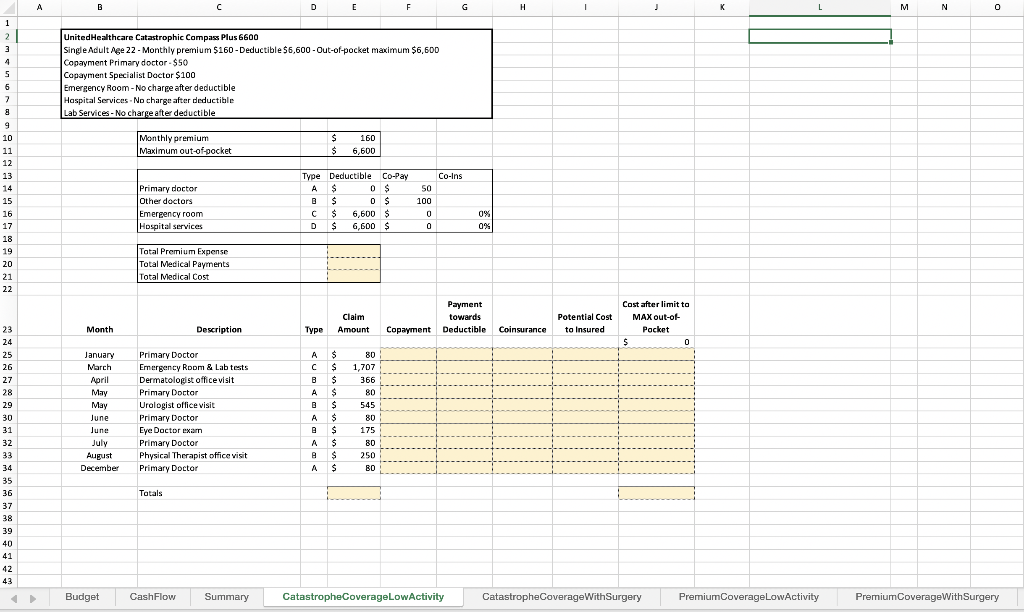Click the 'Totals' label cell
The width and height of the screenshot is (1024, 612).
click(219, 493)
